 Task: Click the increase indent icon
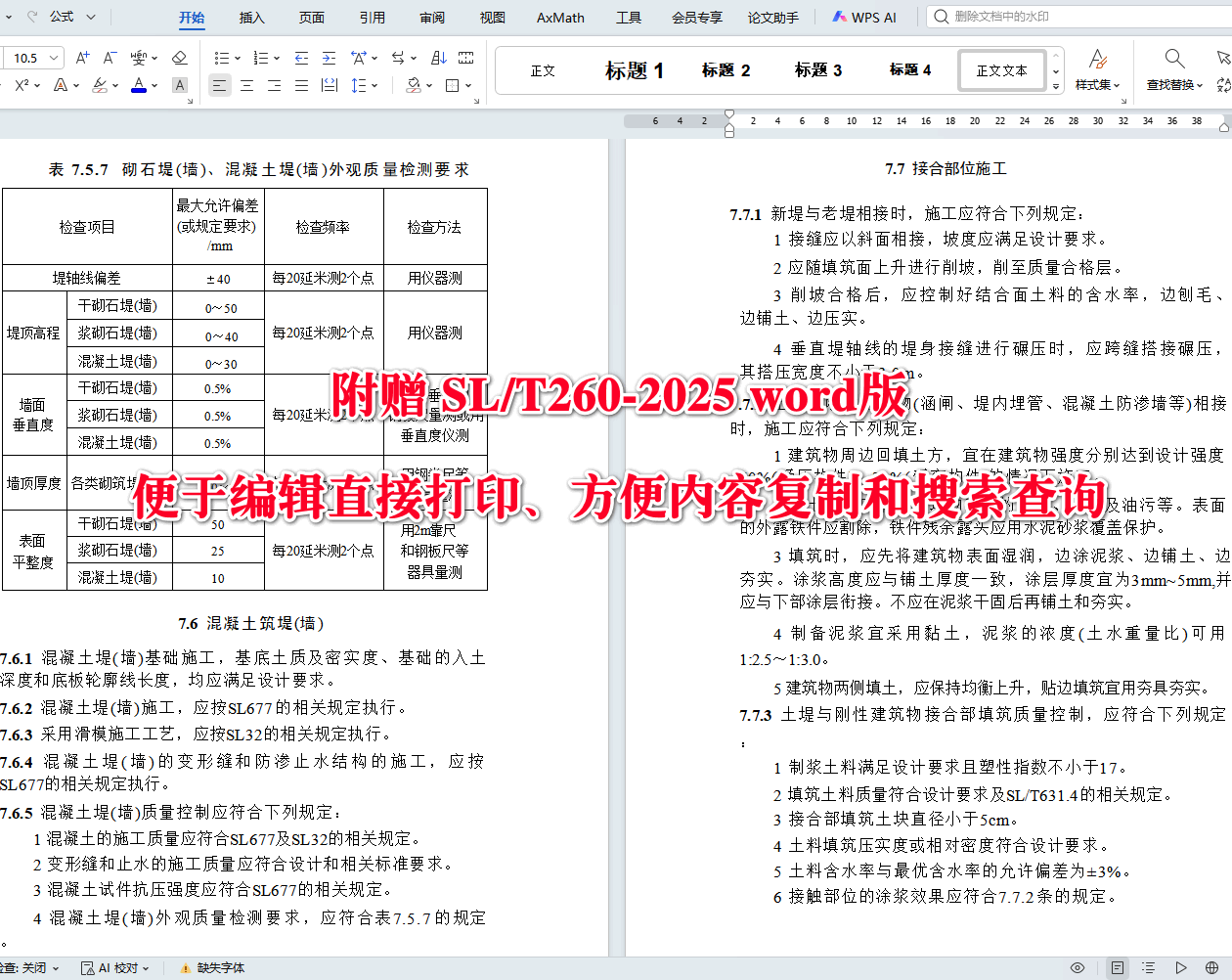click(x=328, y=58)
